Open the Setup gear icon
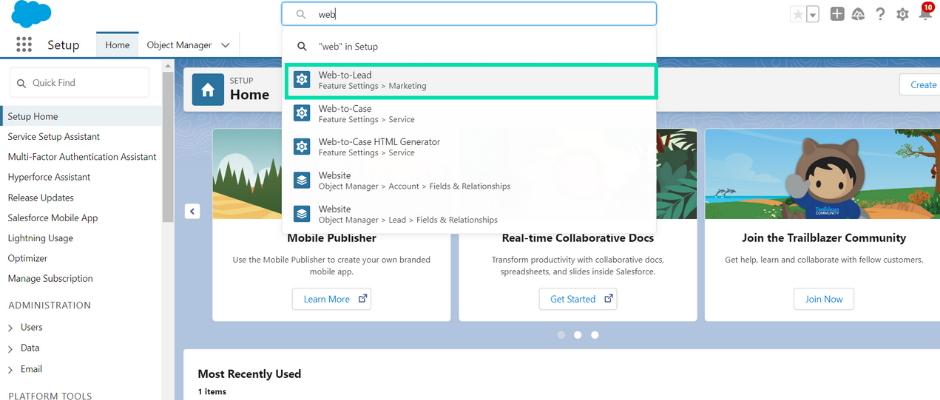The height and width of the screenshot is (400, 940). [902, 14]
